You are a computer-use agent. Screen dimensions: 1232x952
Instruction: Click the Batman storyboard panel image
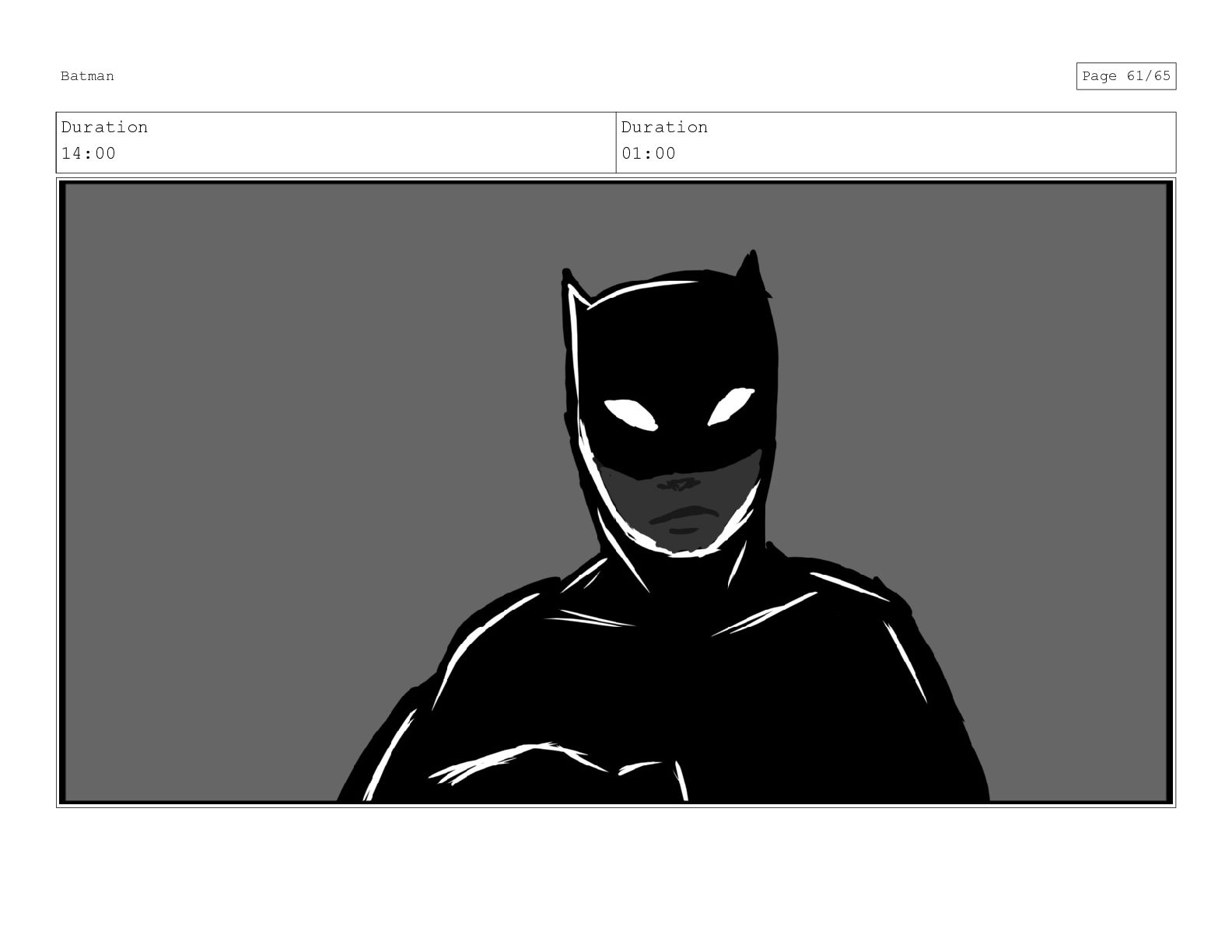[616, 492]
